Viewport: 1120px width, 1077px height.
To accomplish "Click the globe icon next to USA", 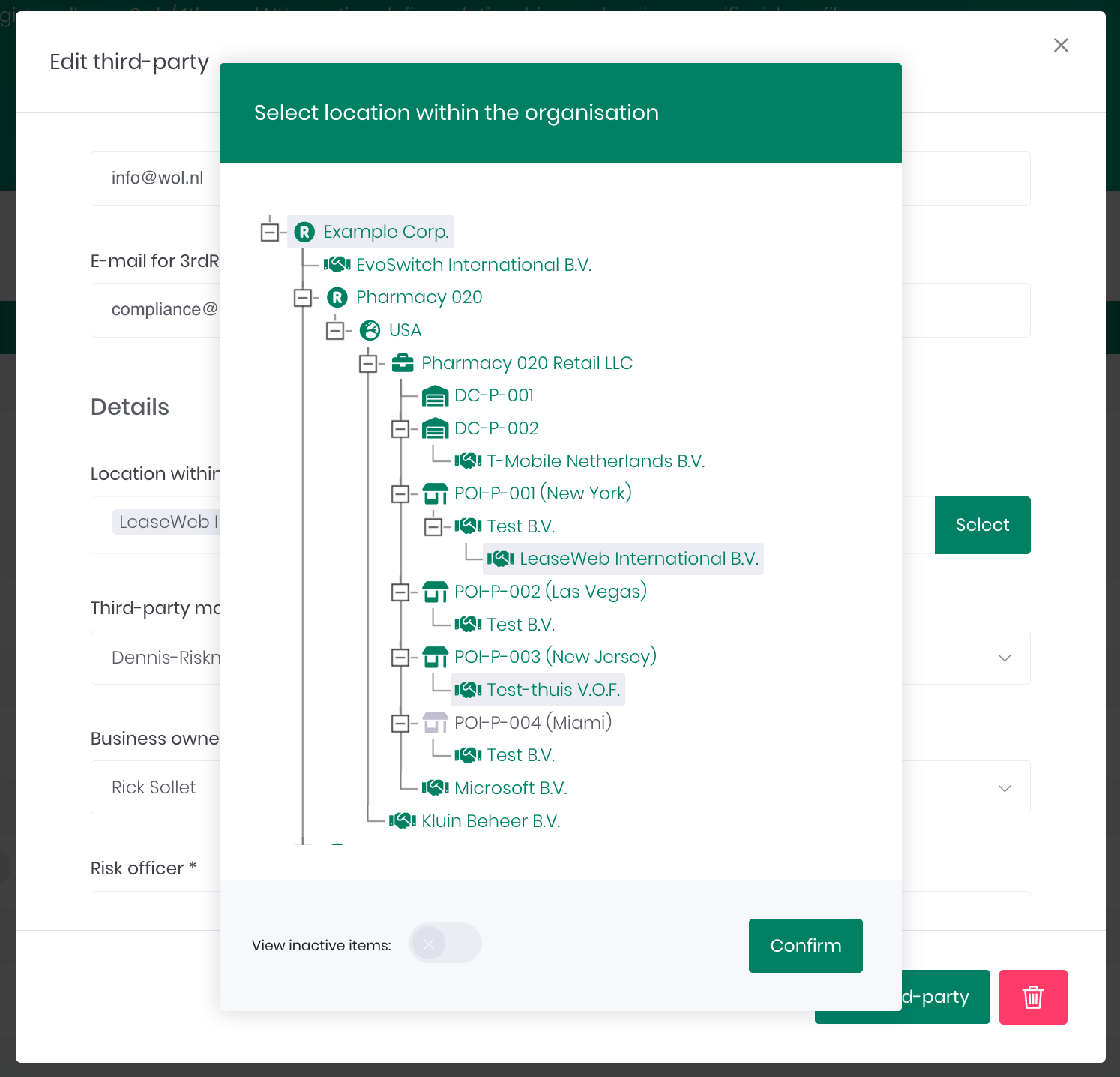I will (x=370, y=330).
